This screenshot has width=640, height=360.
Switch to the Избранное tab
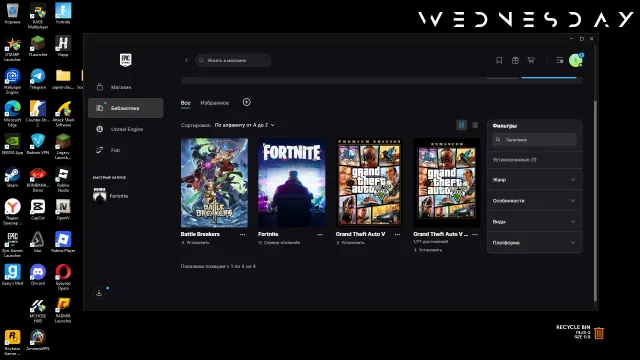pos(215,103)
